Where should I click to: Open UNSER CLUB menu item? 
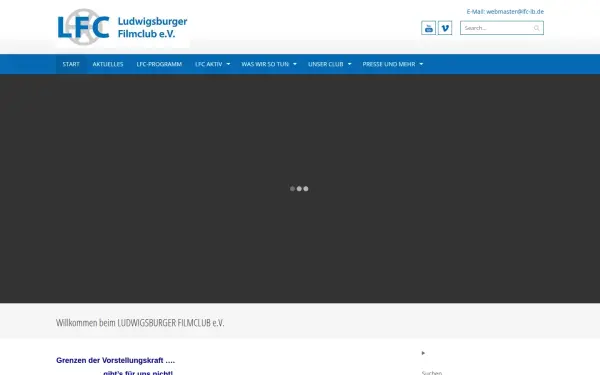pyautogui.click(x=326, y=64)
